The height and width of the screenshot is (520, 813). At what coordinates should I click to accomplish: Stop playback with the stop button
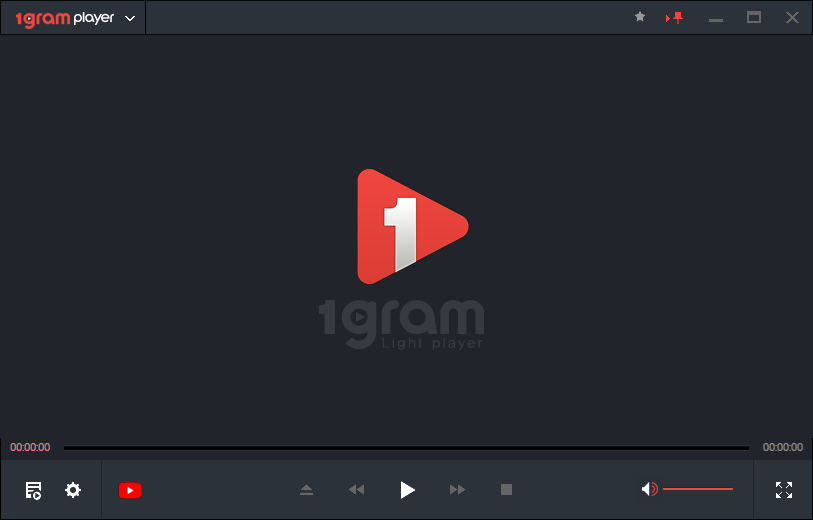tap(507, 489)
